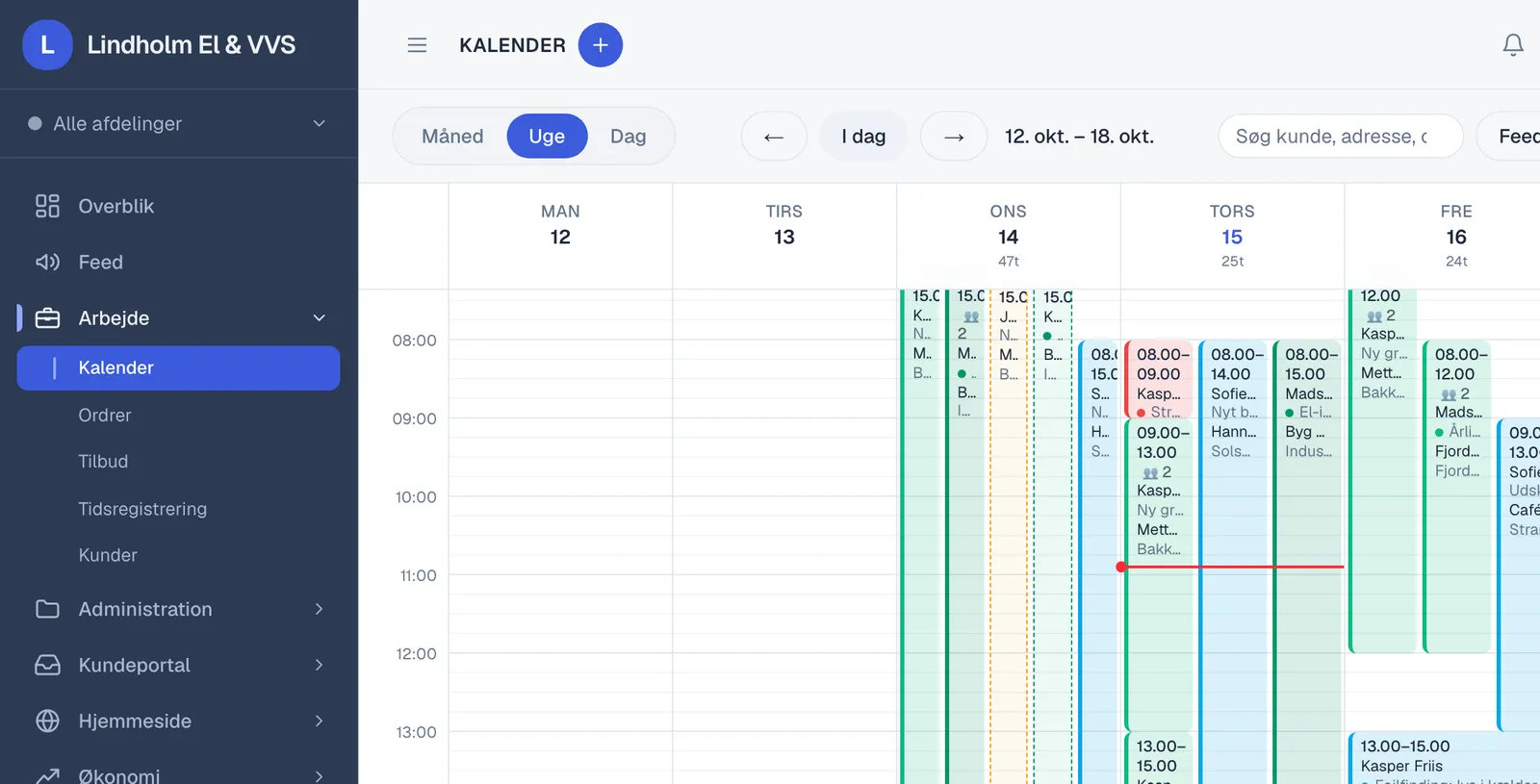Screen dimensions: 1540x784
Task: Open Tilbud in the sidebar
Action: tap(103, 462)
